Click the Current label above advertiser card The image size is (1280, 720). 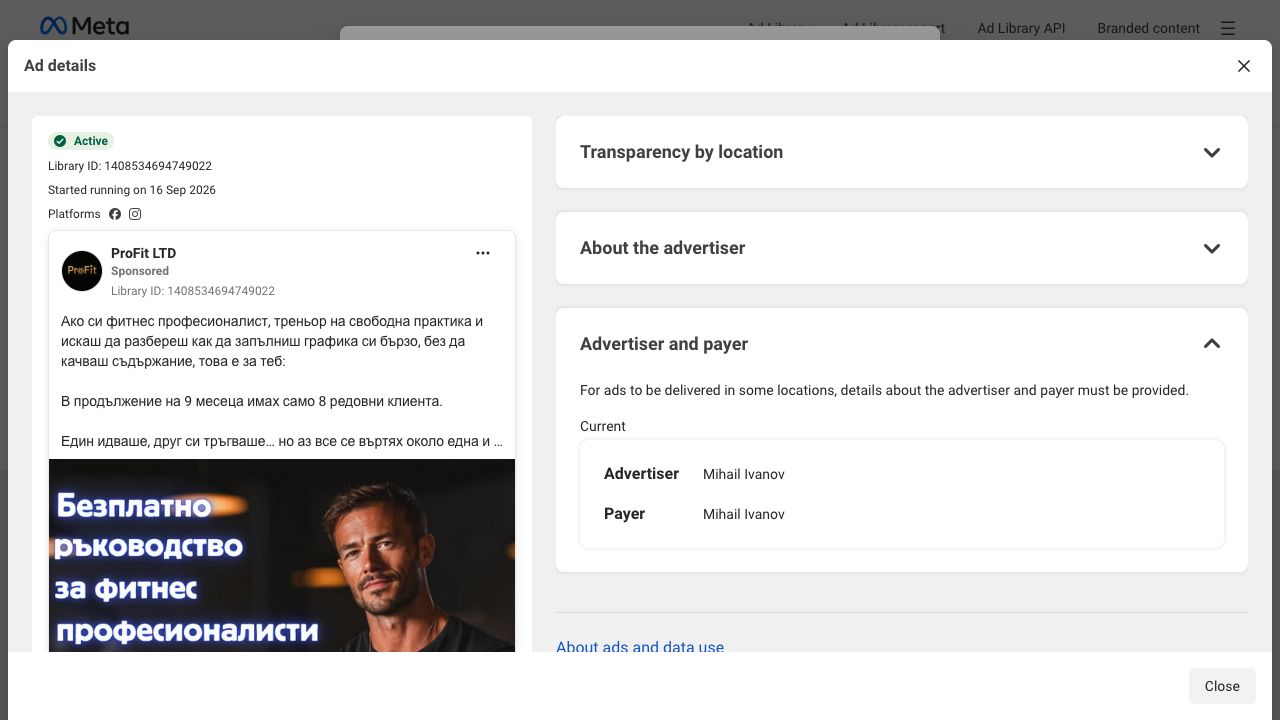[603, 426]
